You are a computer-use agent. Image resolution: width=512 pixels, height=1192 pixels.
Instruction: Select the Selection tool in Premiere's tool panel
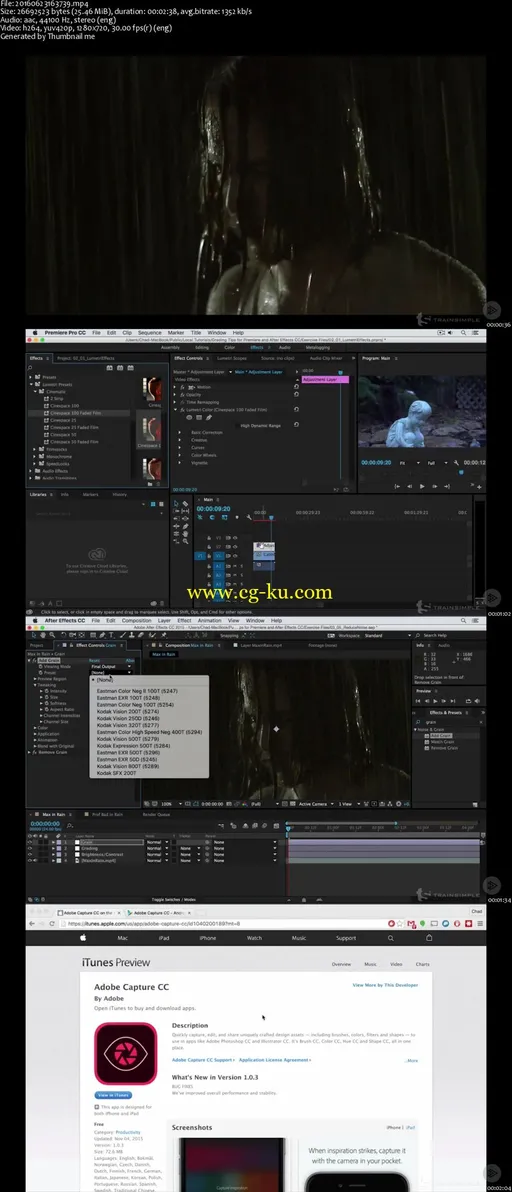coord(177,503)
